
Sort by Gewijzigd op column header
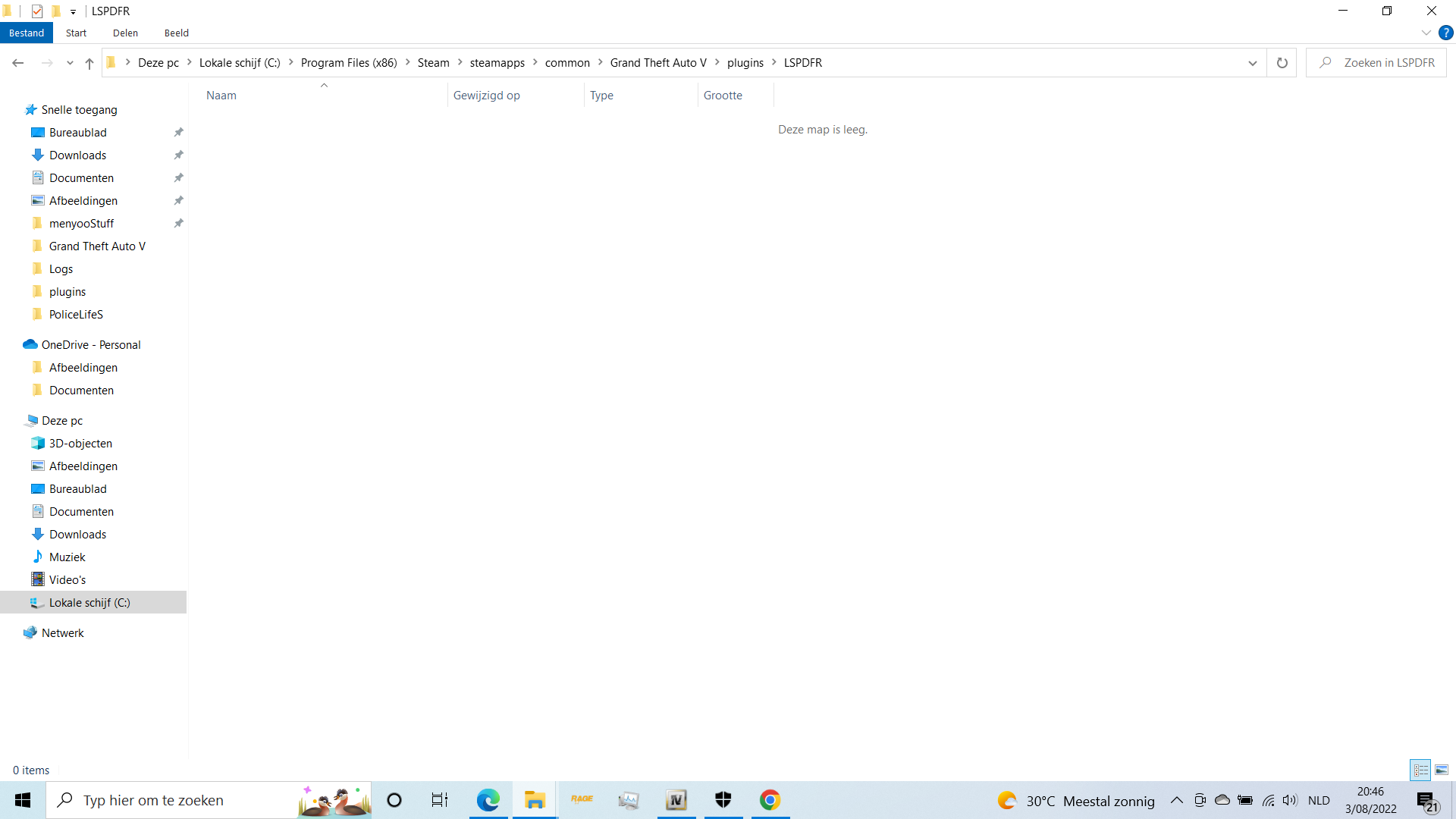[x=487, y=95]
